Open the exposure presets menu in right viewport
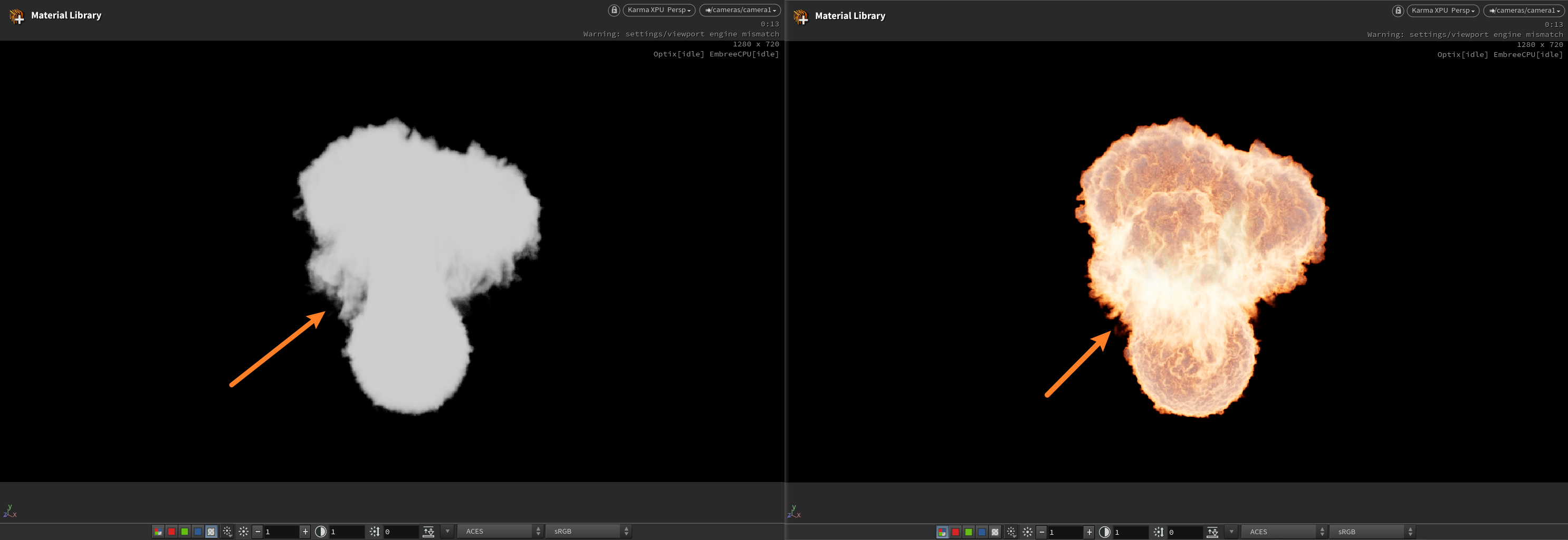This screenshot has width=1568, height=540. (1011, 532)
